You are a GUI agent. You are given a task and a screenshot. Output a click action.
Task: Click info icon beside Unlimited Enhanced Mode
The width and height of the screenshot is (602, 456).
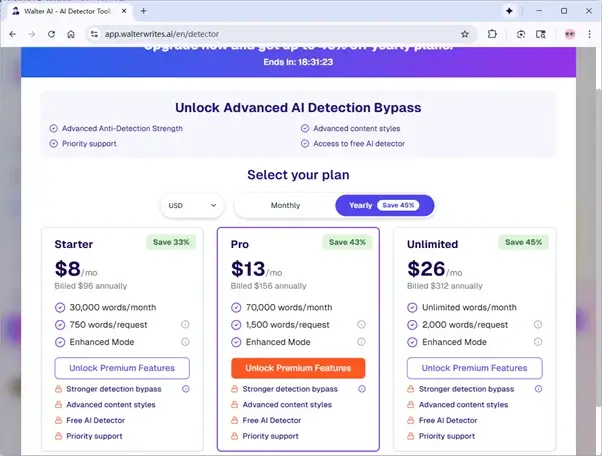538,342
